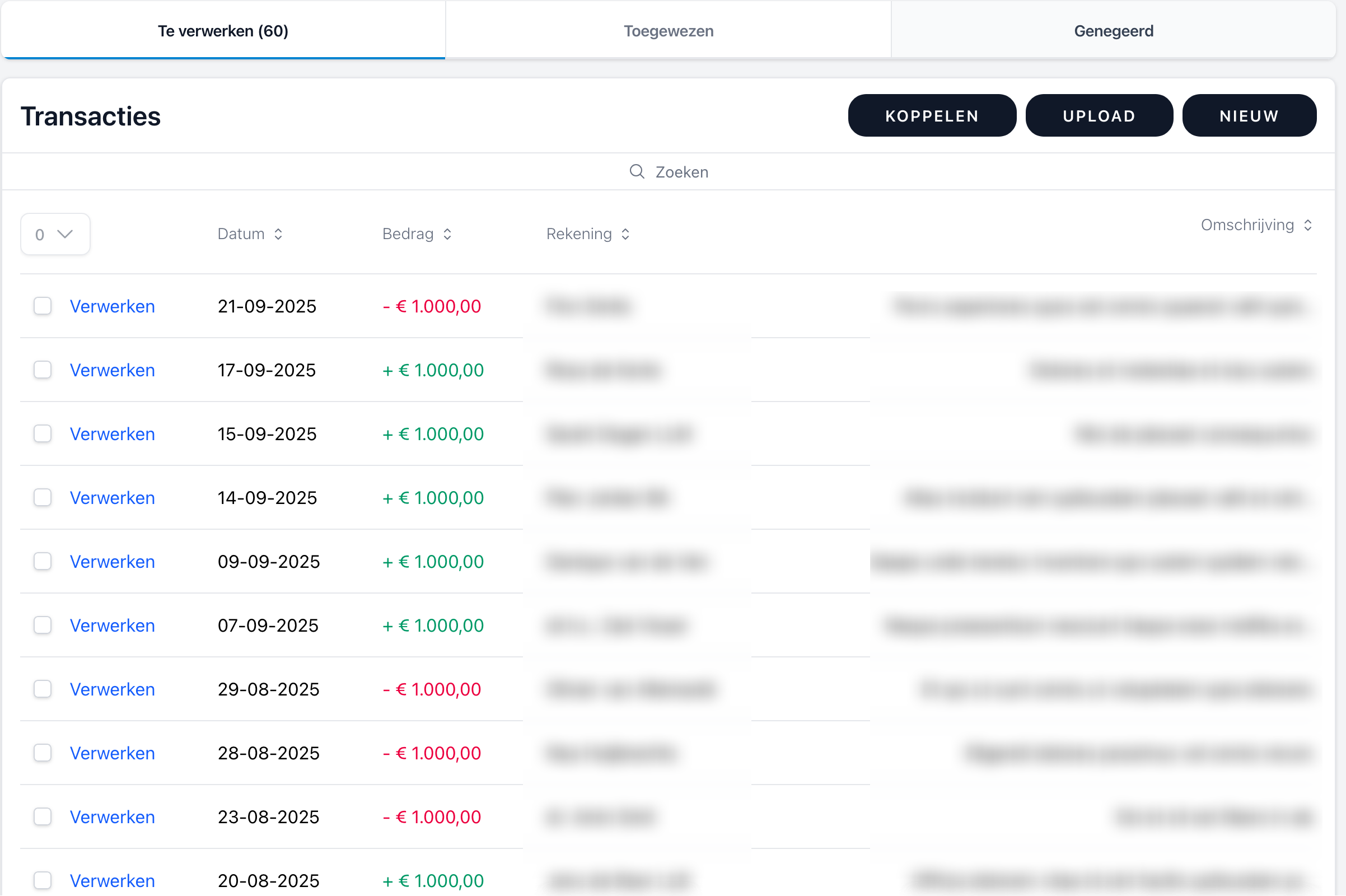Select the Te verwerken (60) tab

[223, 31]
